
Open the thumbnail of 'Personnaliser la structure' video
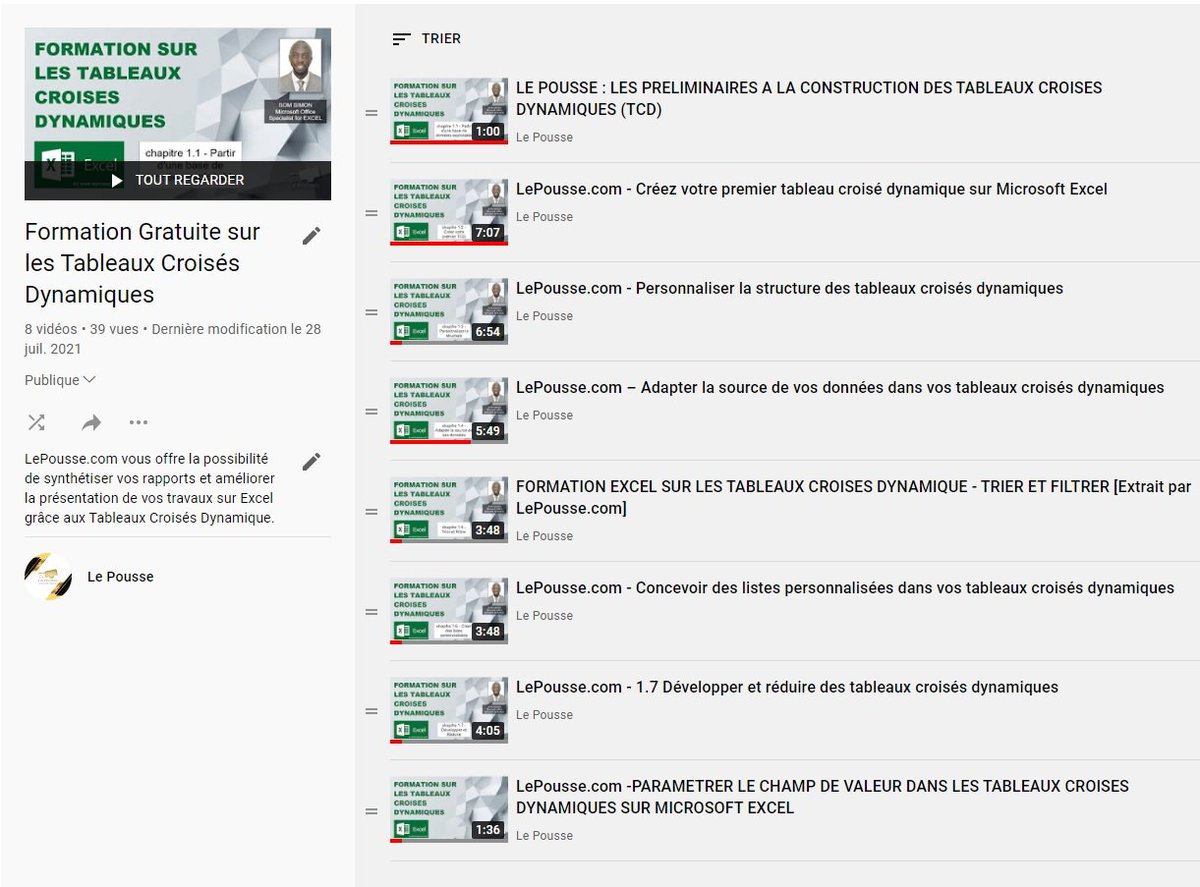pyautogui.click(x=449, y=311)
